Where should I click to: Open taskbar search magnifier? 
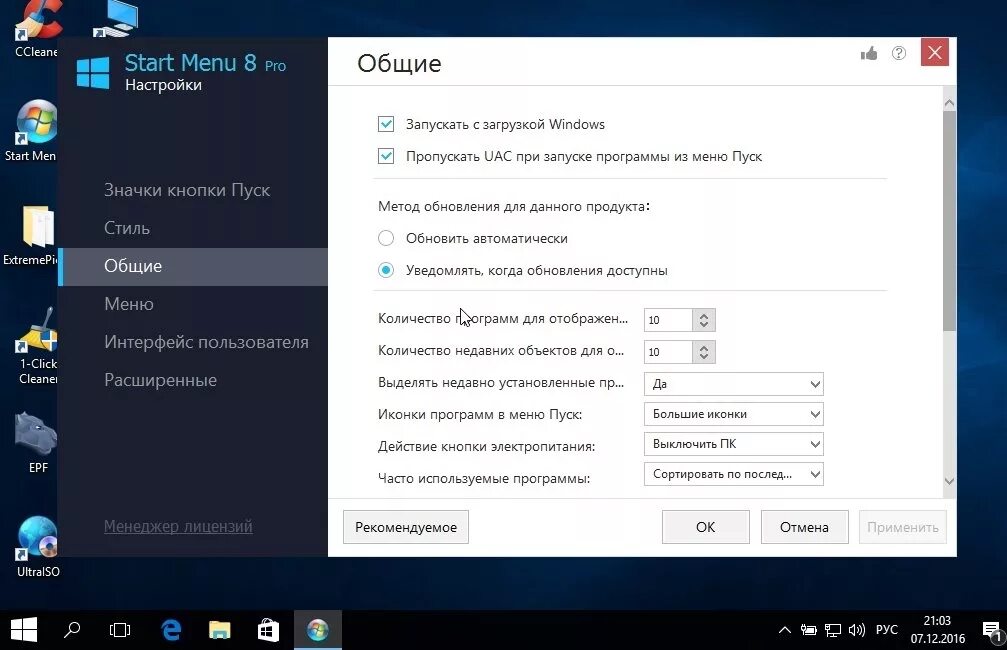click(x=71, y=630)
